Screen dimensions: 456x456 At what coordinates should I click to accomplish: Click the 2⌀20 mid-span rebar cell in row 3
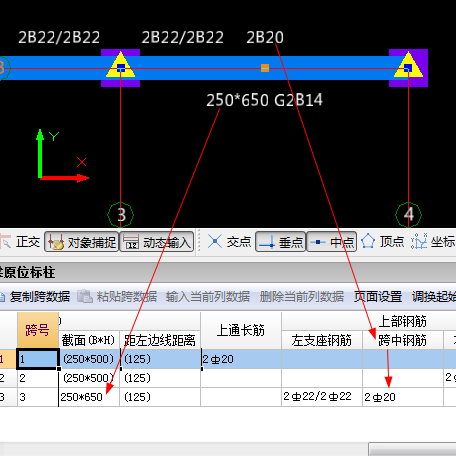tap(403, 397)
